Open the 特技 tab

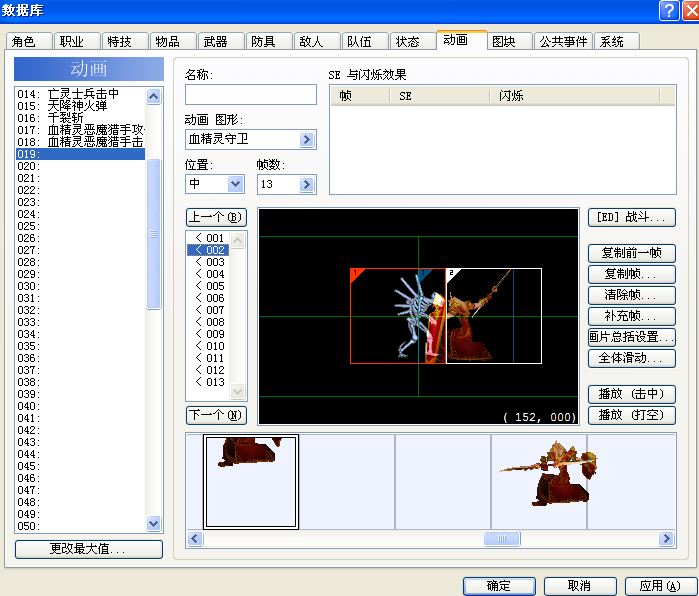click(x=125, y=41)
